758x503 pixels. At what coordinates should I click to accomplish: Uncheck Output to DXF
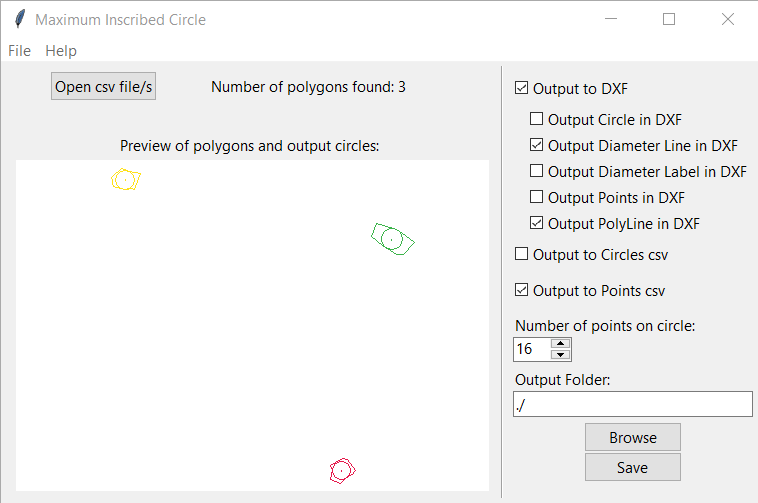point(521,88)
